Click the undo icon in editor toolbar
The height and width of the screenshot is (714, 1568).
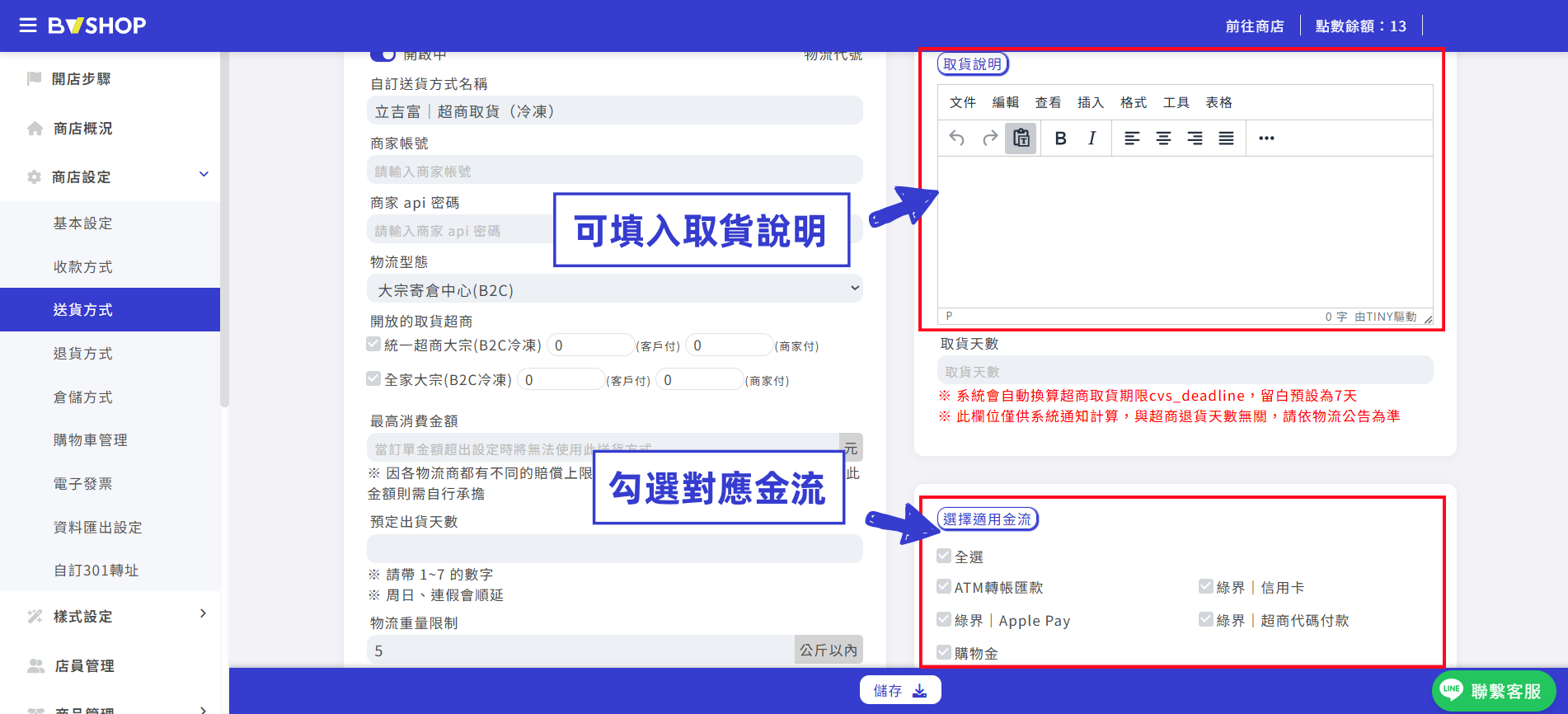(956, 139)
